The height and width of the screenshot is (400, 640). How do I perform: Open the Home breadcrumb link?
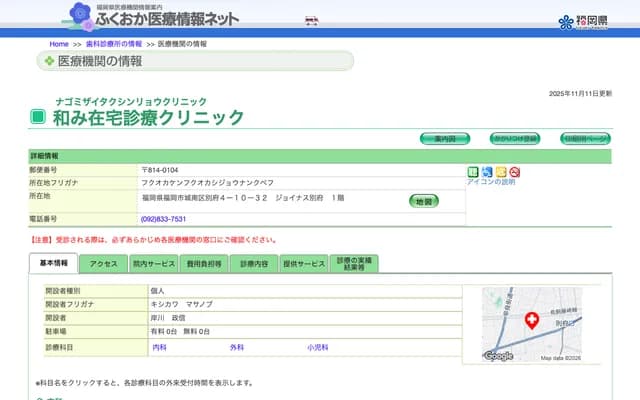pos(59,44)
